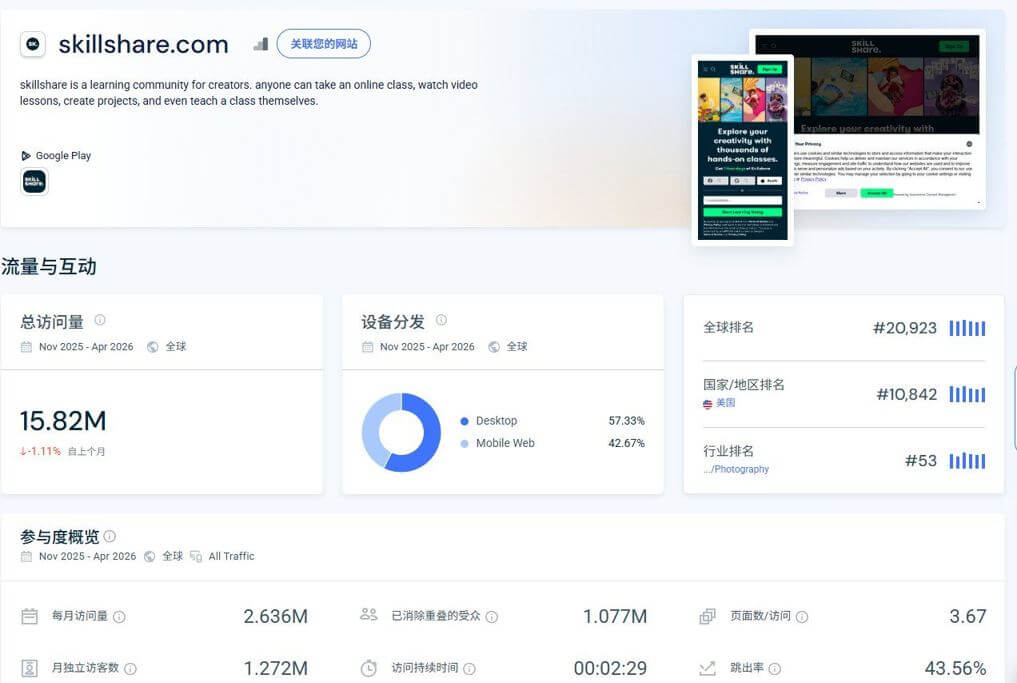Image resolution: width=1017 pixels, height=683 pixels.
Task: Click the 15.82M total visits value
Action: coord(63,421)
